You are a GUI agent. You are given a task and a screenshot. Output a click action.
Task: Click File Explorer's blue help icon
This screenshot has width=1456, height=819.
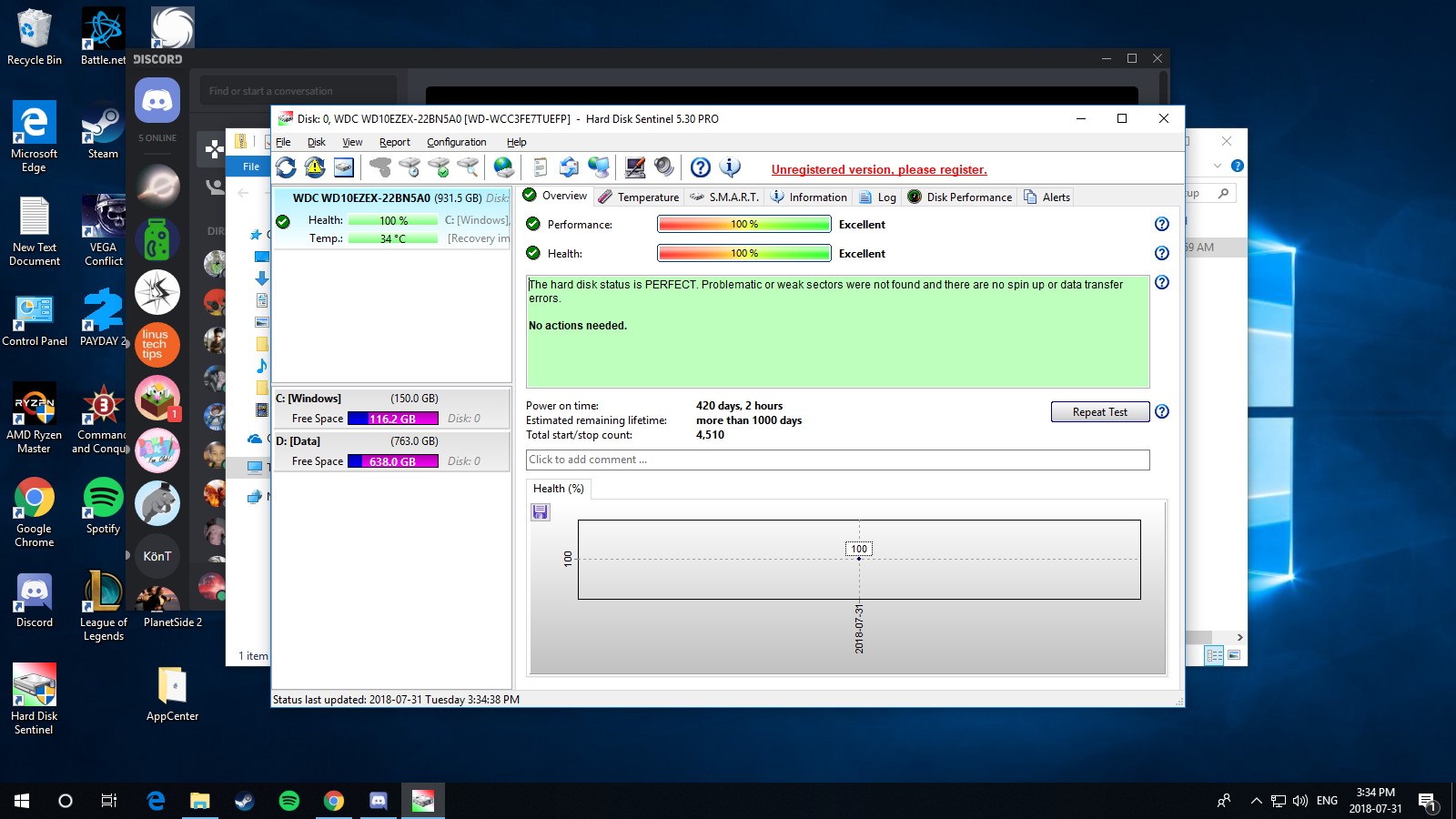(1238, 166)
